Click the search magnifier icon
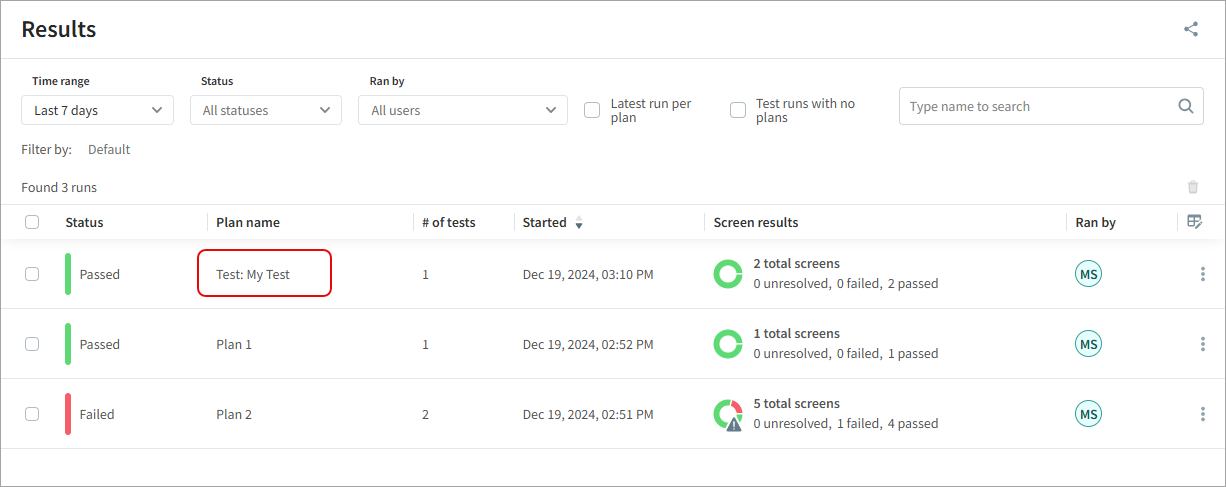The image size is (1226, 487). [1185, 106]
